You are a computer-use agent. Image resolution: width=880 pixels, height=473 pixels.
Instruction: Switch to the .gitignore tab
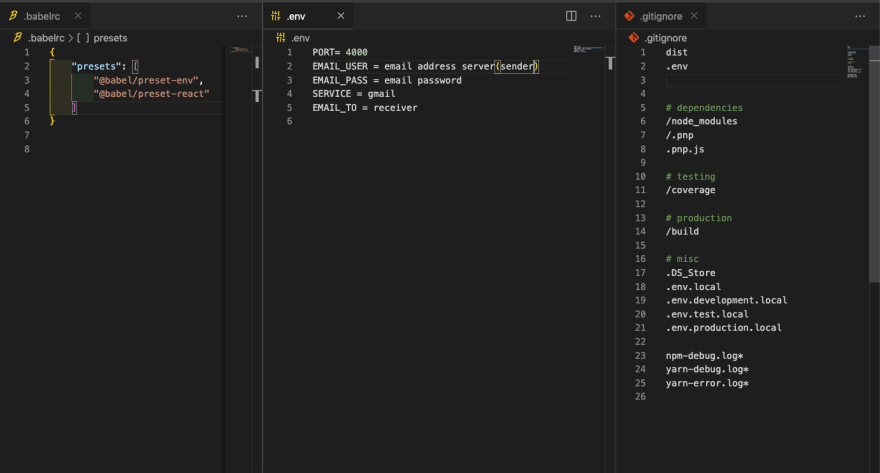pos(661,16)
